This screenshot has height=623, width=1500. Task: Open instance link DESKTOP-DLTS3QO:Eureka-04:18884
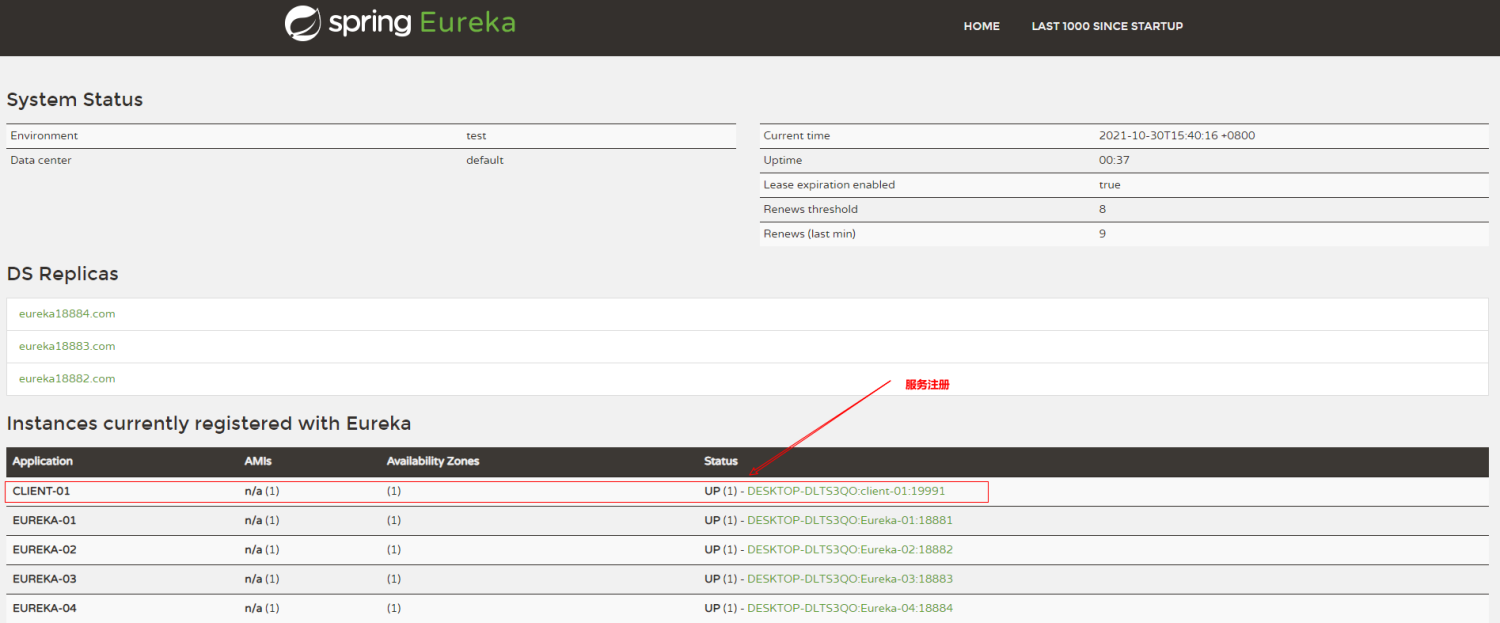[850, 608]
